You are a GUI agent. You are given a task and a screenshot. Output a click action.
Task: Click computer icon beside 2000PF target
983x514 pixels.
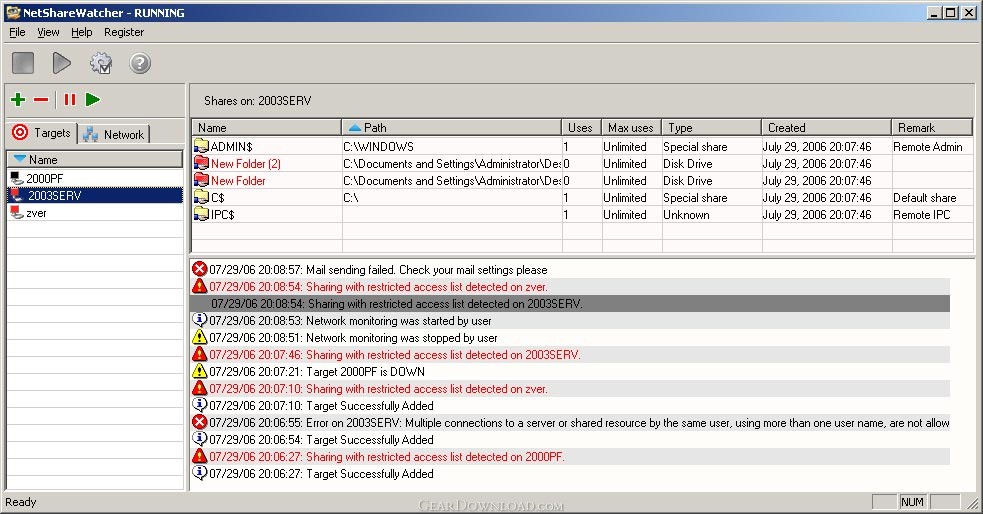click(17, 178)
